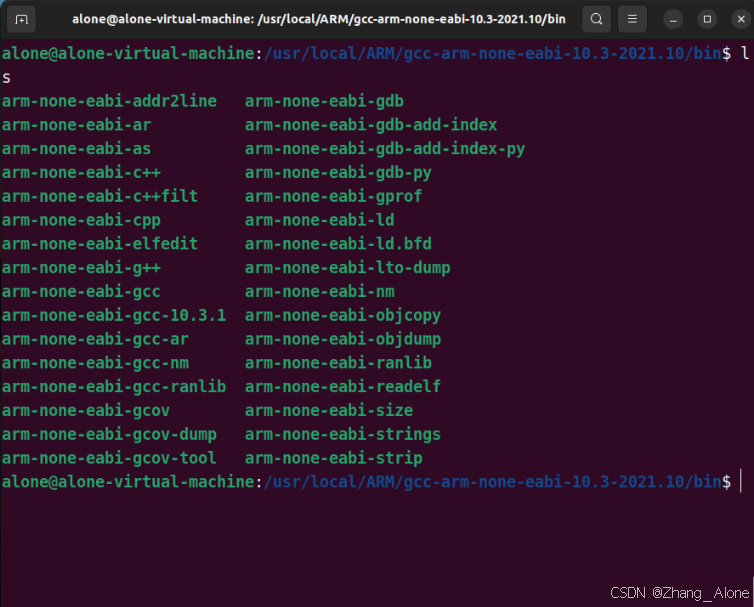Click the arm-none-eabi-ld.bfd entry

click(x=338, y=244)
